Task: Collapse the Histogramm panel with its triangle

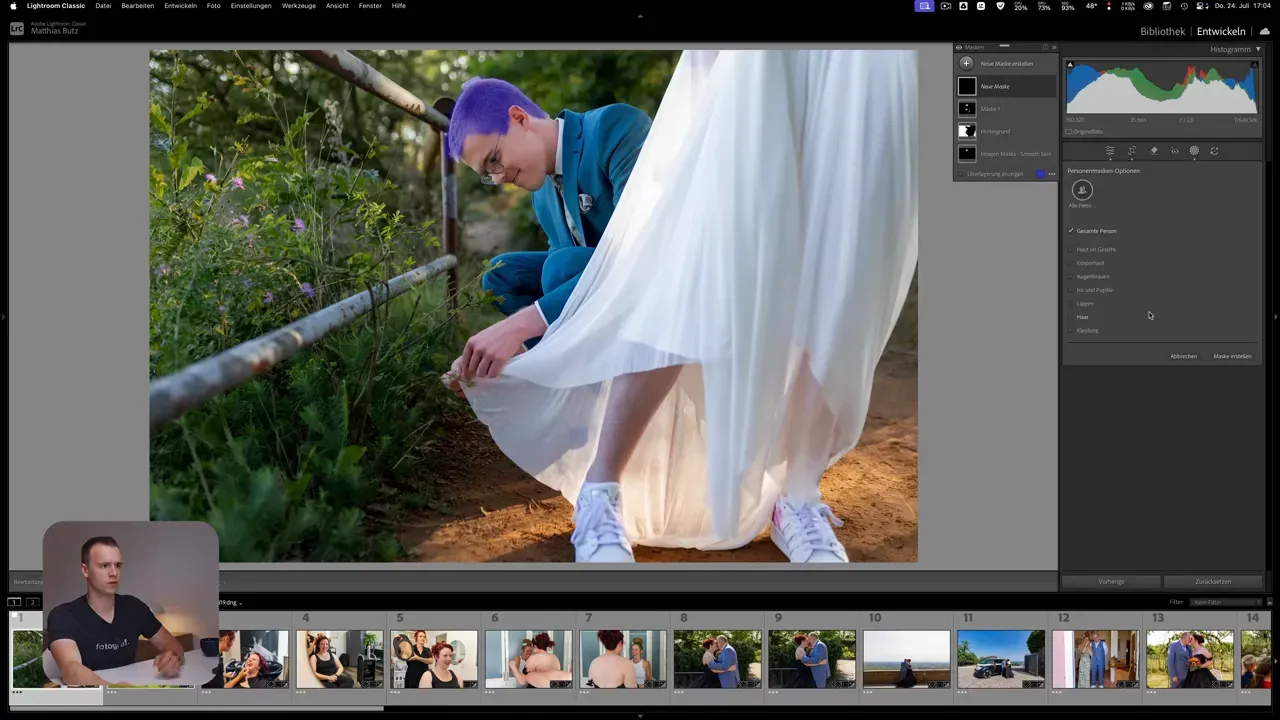Action: (x=1257, y=49)
